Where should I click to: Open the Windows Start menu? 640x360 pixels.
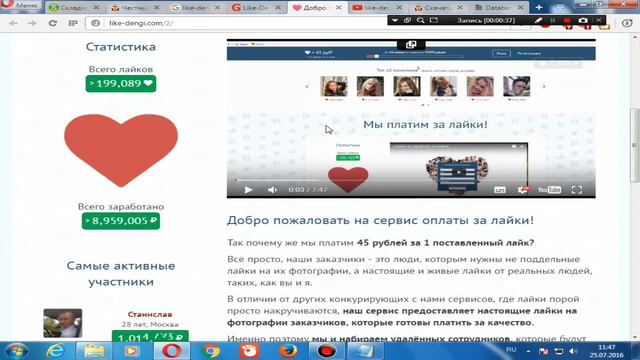(16, 351)
